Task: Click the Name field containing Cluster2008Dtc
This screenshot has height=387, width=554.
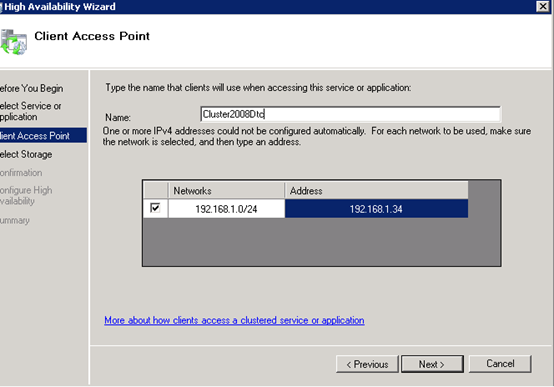Action: 350,114
